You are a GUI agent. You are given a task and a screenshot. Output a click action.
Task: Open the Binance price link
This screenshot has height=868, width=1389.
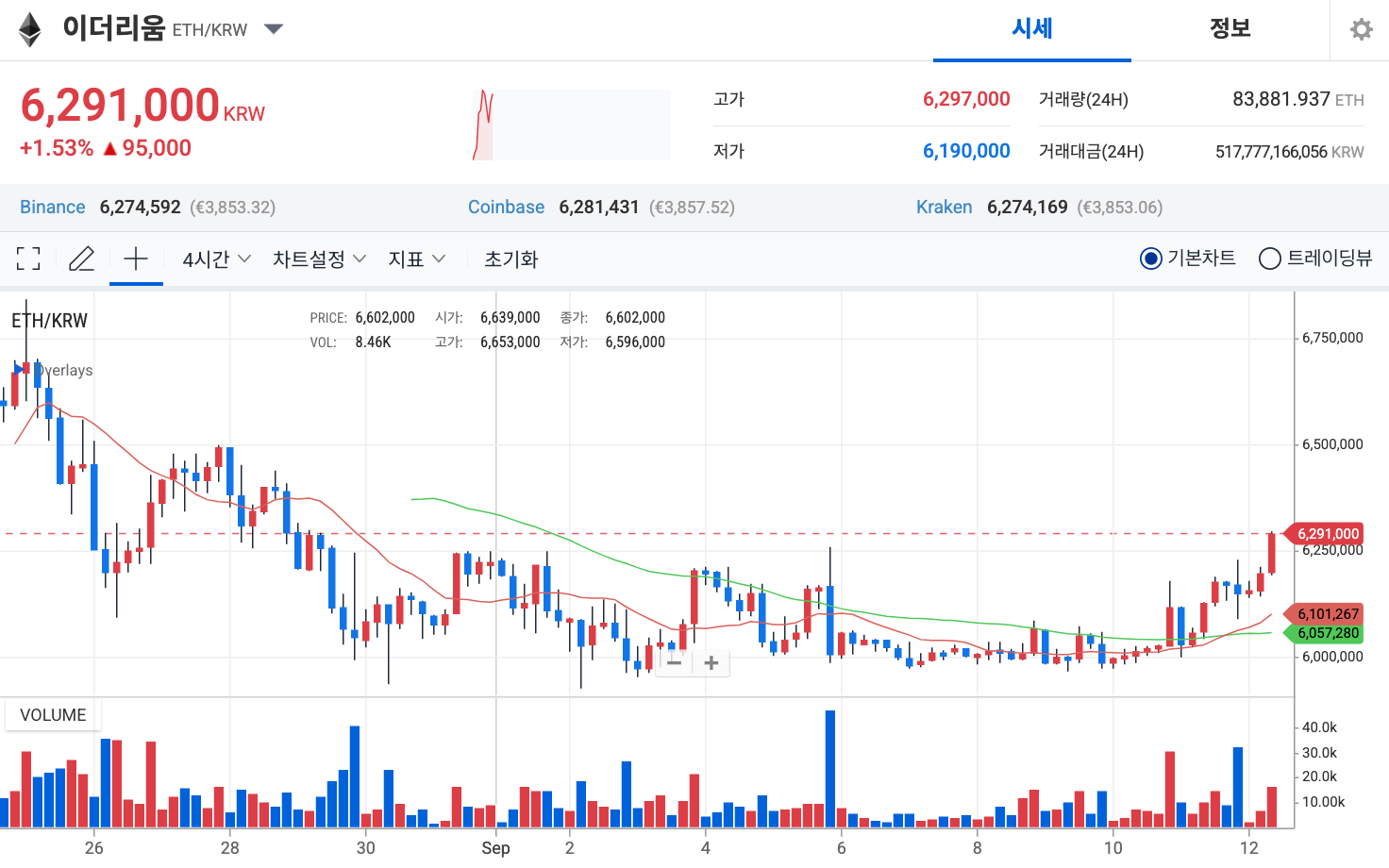(x=52, y=207)
